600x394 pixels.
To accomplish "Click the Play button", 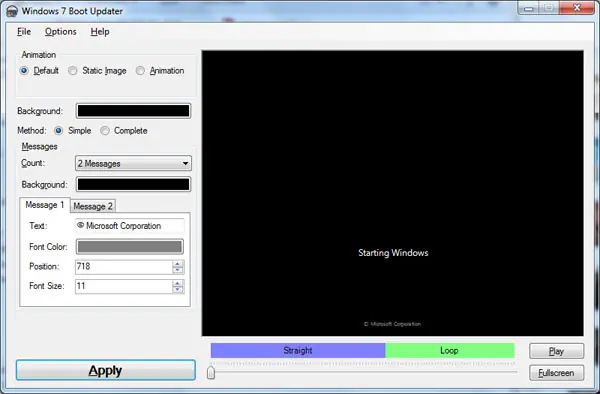I will point(556,351).
